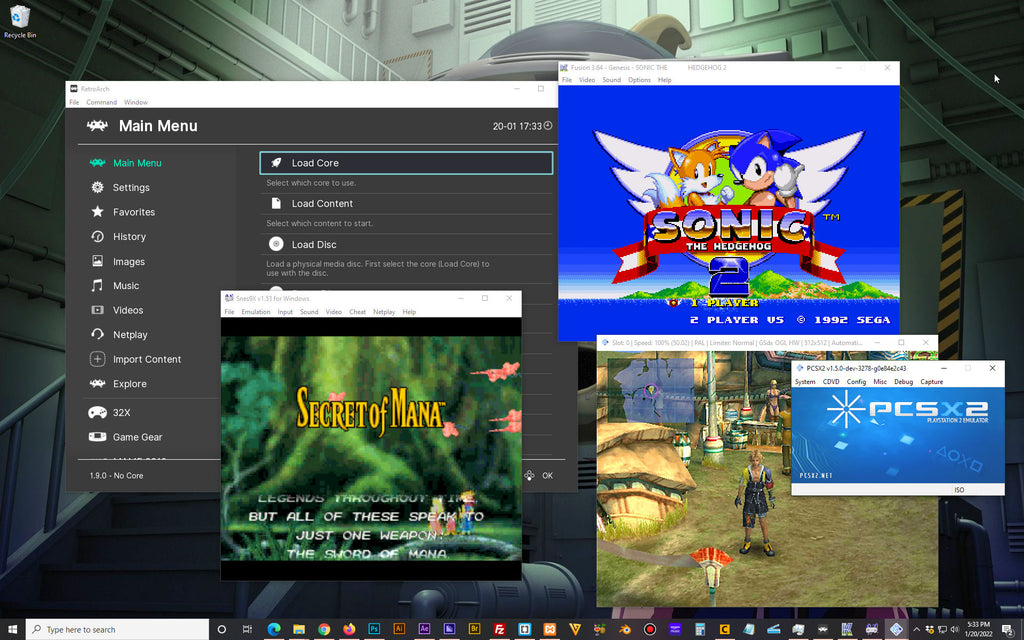Expand the Netplay menu in Snes9X

point(384,312)
